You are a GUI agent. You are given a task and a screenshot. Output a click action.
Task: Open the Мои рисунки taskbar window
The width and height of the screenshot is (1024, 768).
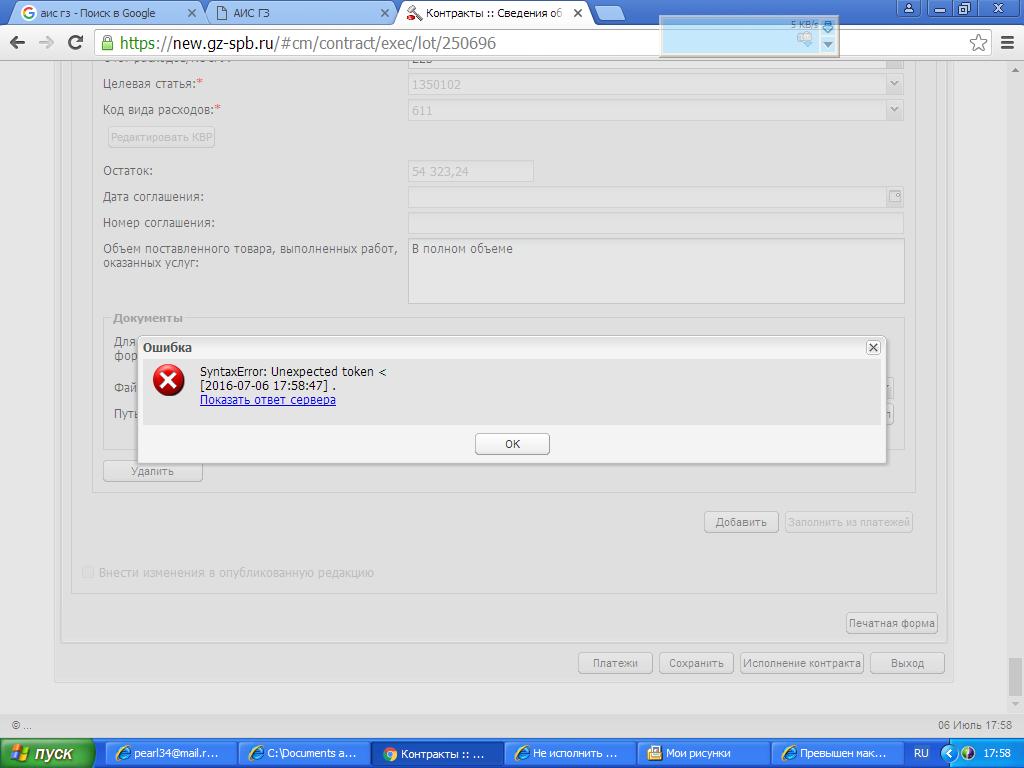point(703,754)
